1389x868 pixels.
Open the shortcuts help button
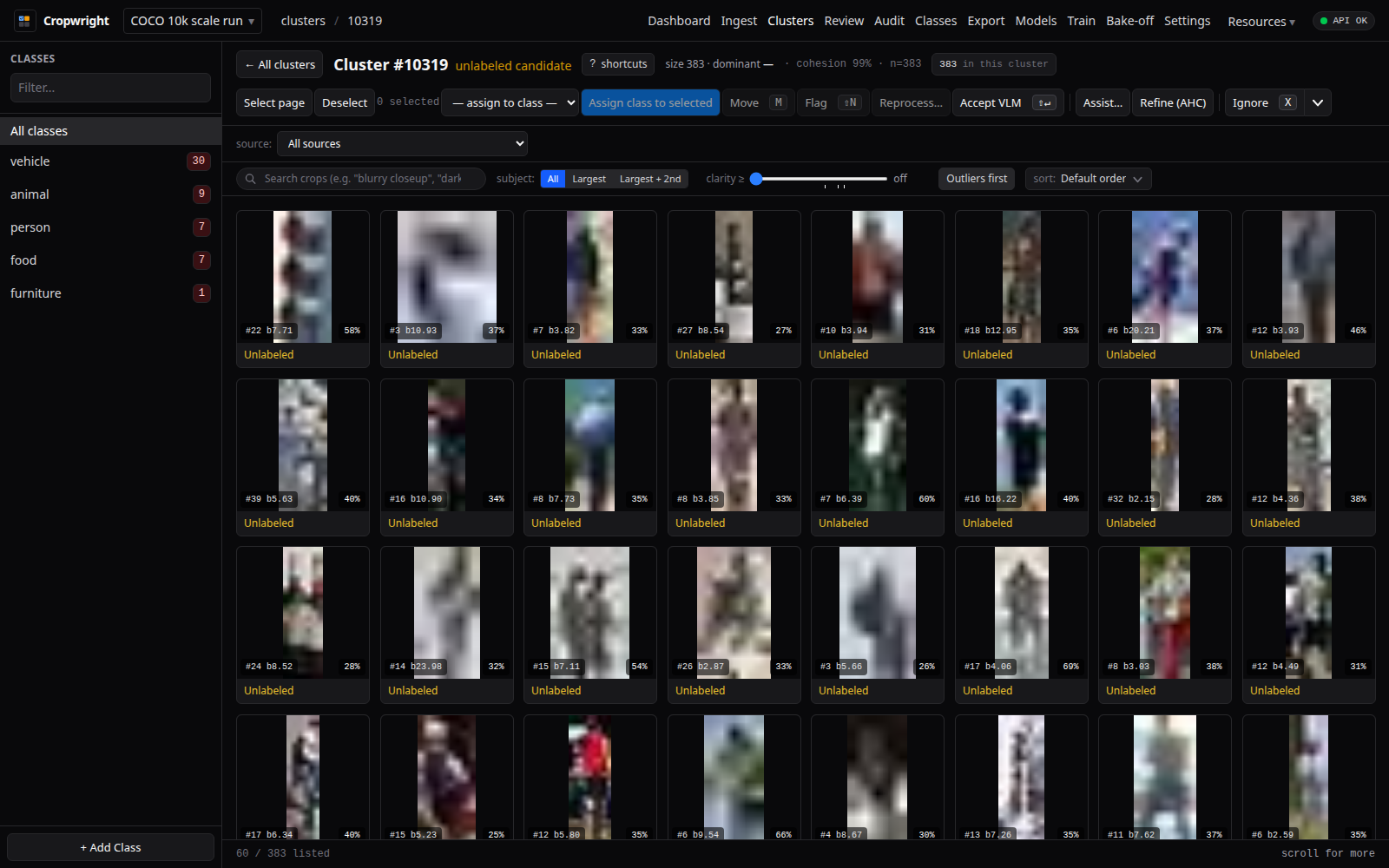coord(618,64)
